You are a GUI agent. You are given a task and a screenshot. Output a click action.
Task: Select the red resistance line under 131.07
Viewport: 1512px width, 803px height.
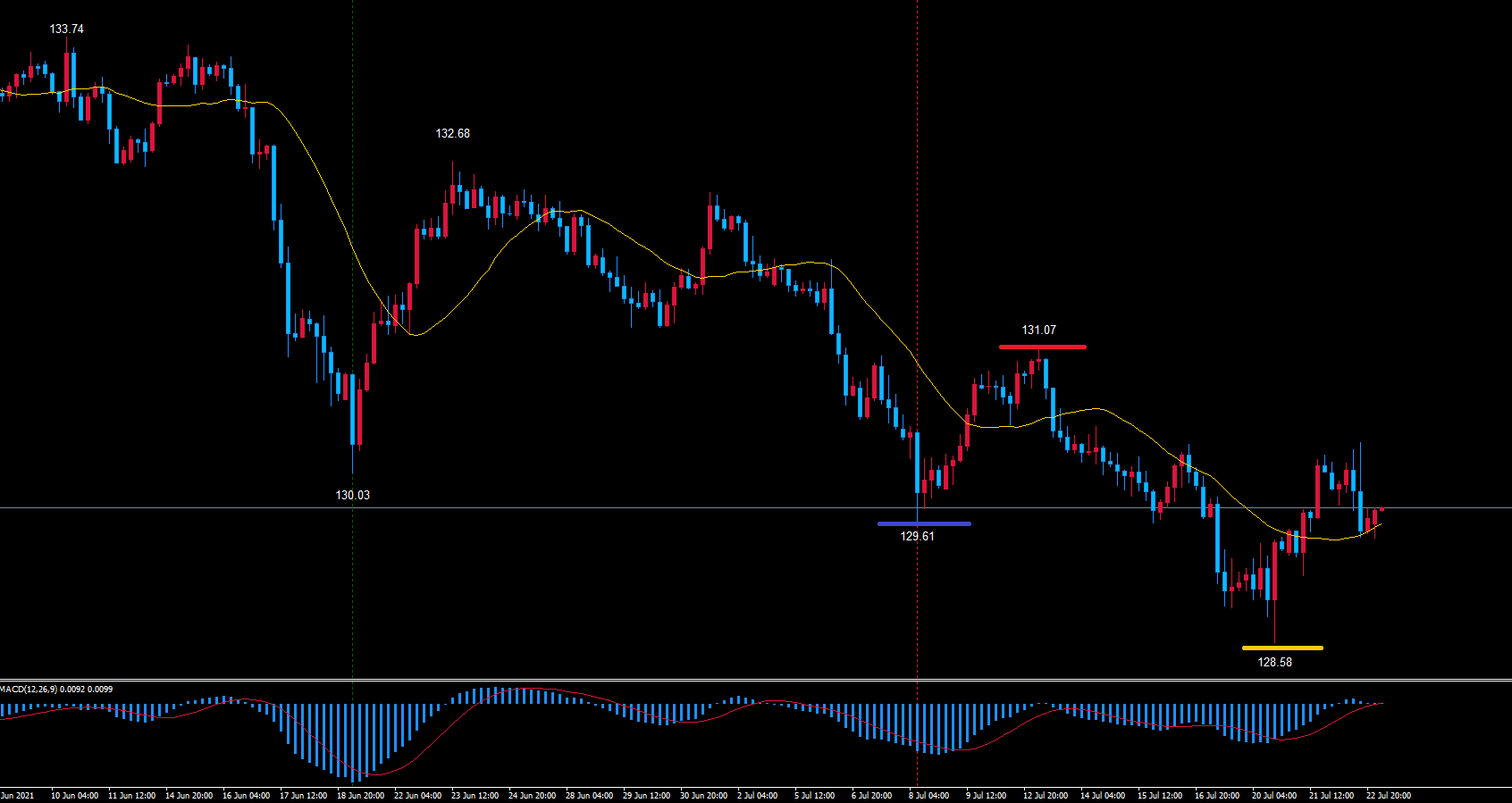tap(1042, 347)
